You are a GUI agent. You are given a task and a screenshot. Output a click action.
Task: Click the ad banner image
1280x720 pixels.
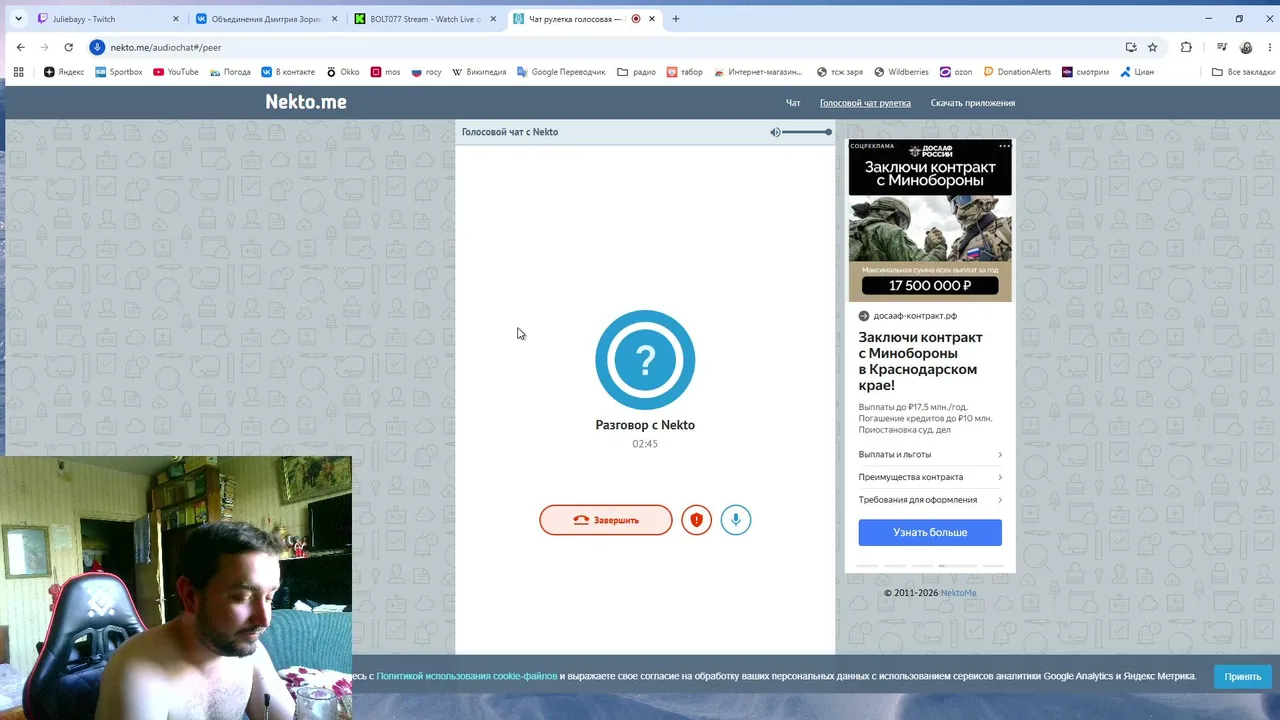point(930,220)
